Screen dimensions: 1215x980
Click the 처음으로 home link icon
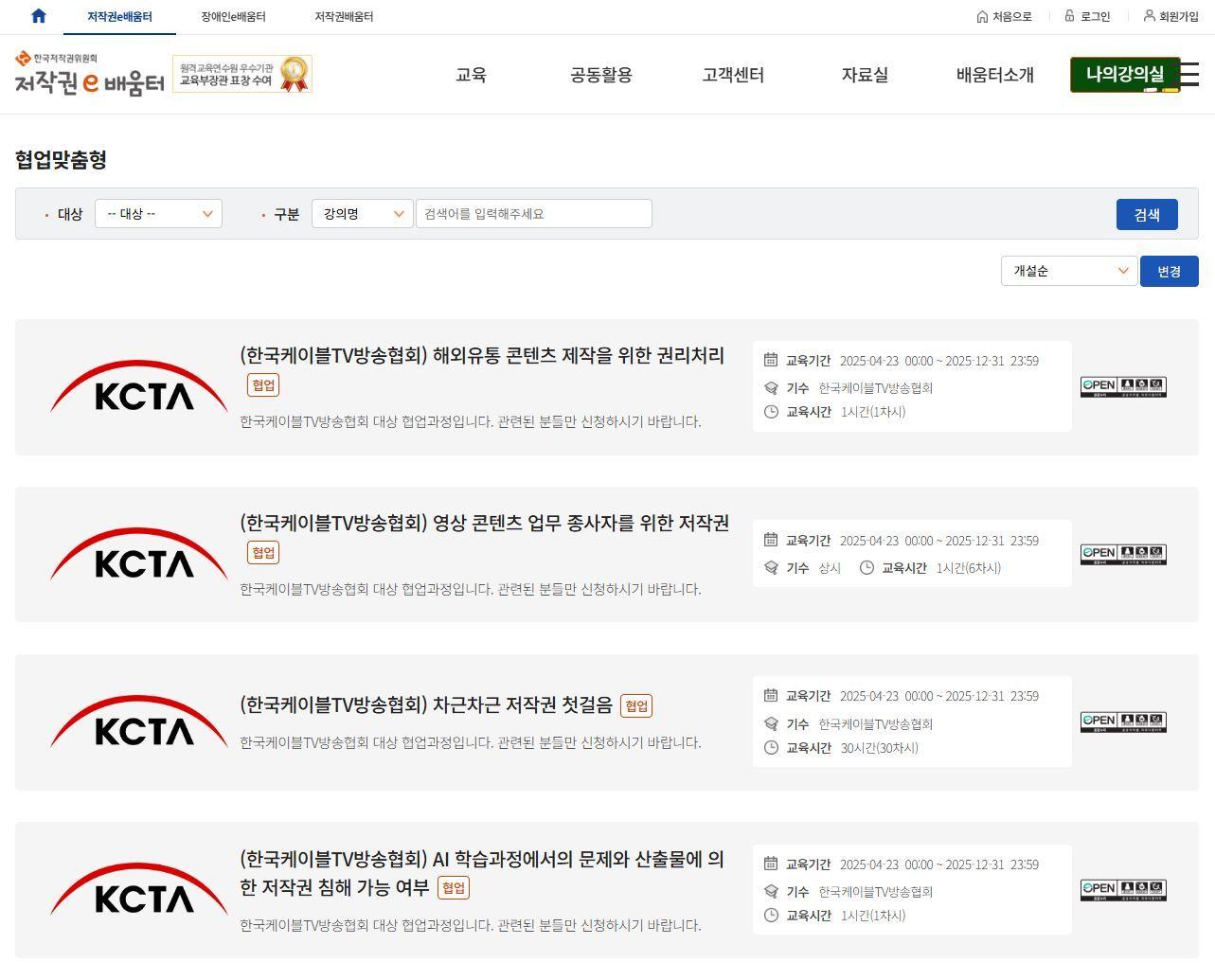[x=982, y=16]
